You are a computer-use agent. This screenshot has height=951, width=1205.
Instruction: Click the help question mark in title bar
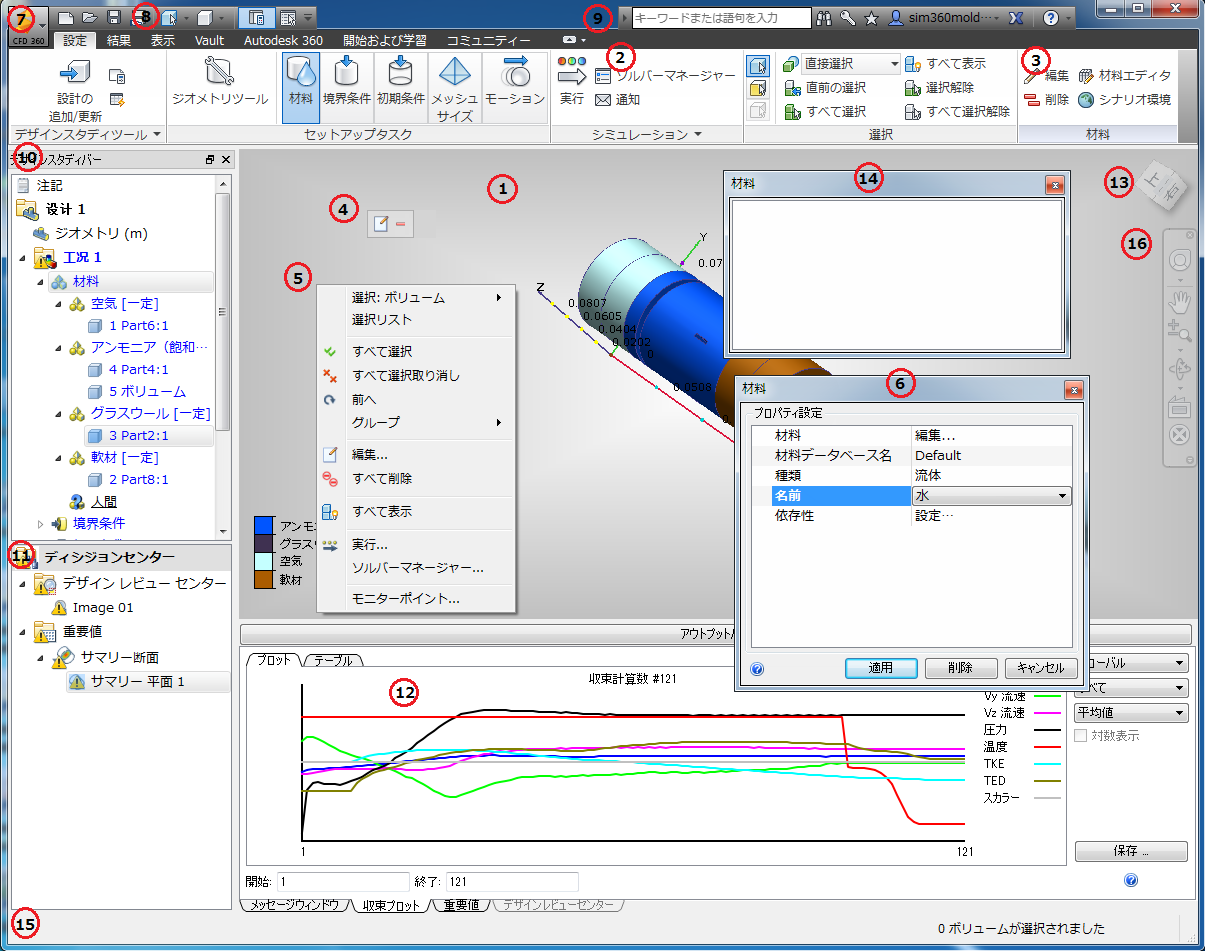coord(1050,18)
